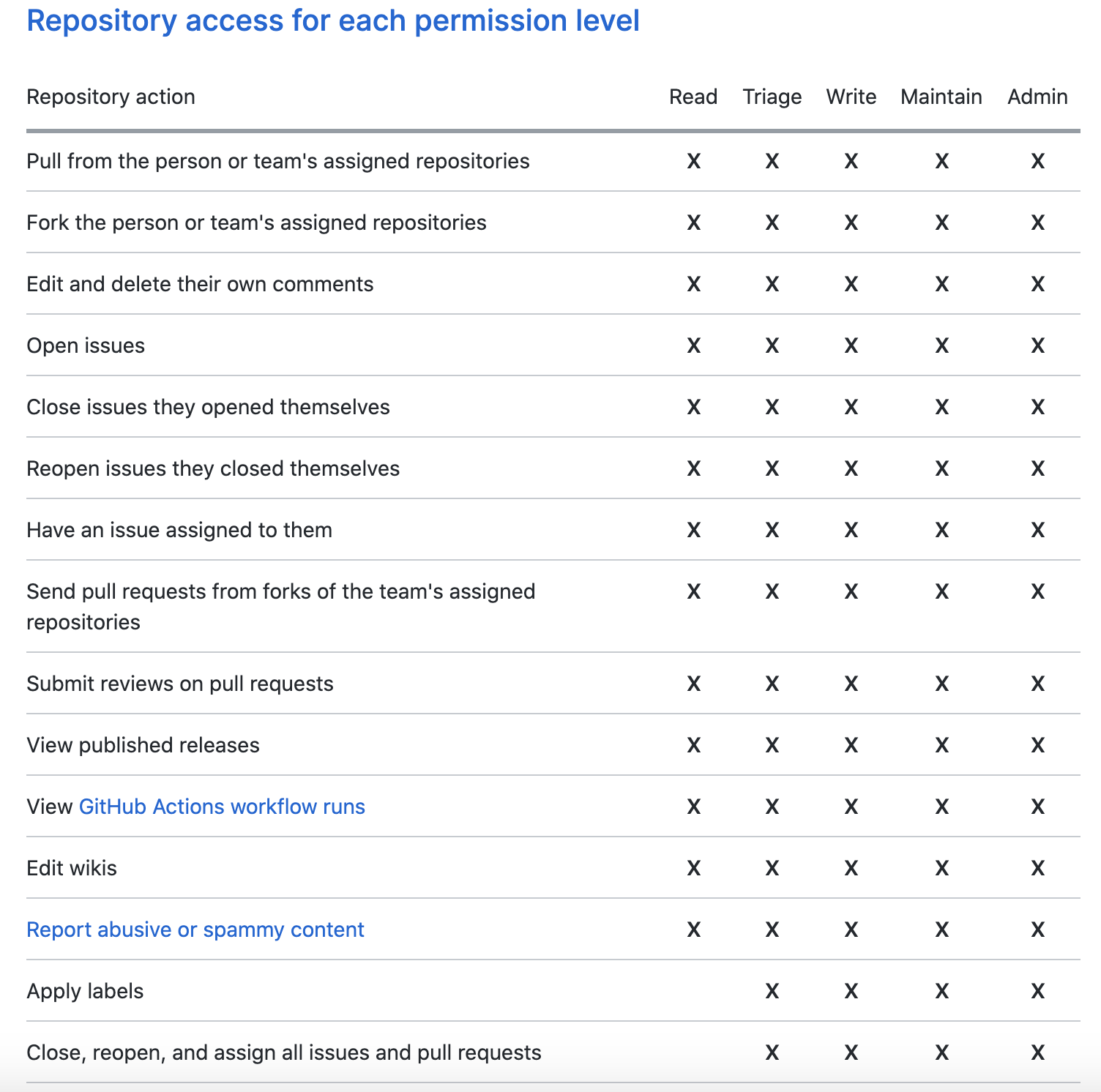Screen dimensions: 1101x1092
Task: Click the Admin X for Pull from assigned repositories
Action: (1038, 161)
